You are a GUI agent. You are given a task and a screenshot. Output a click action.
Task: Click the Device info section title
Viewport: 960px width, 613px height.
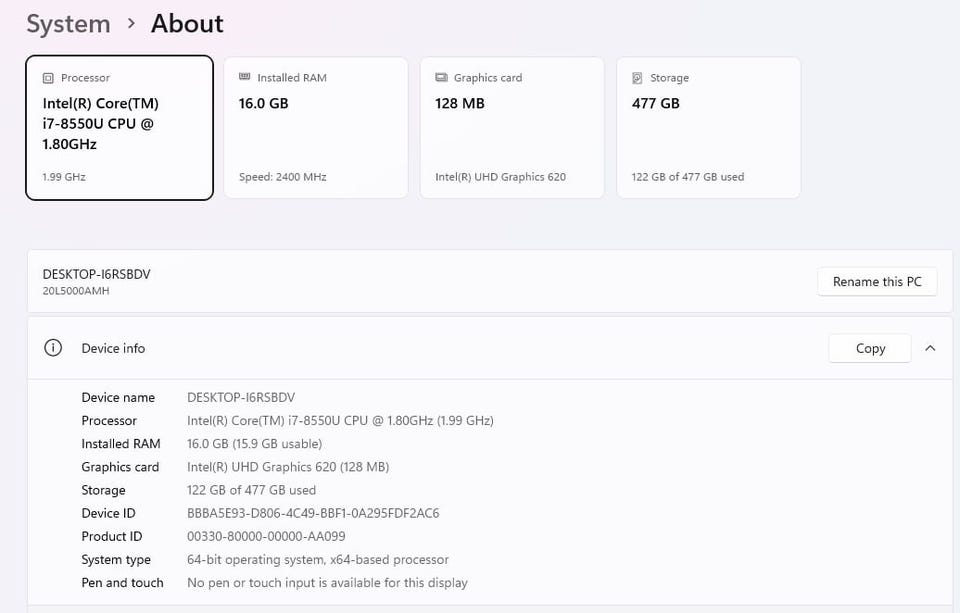coord(113,348)
